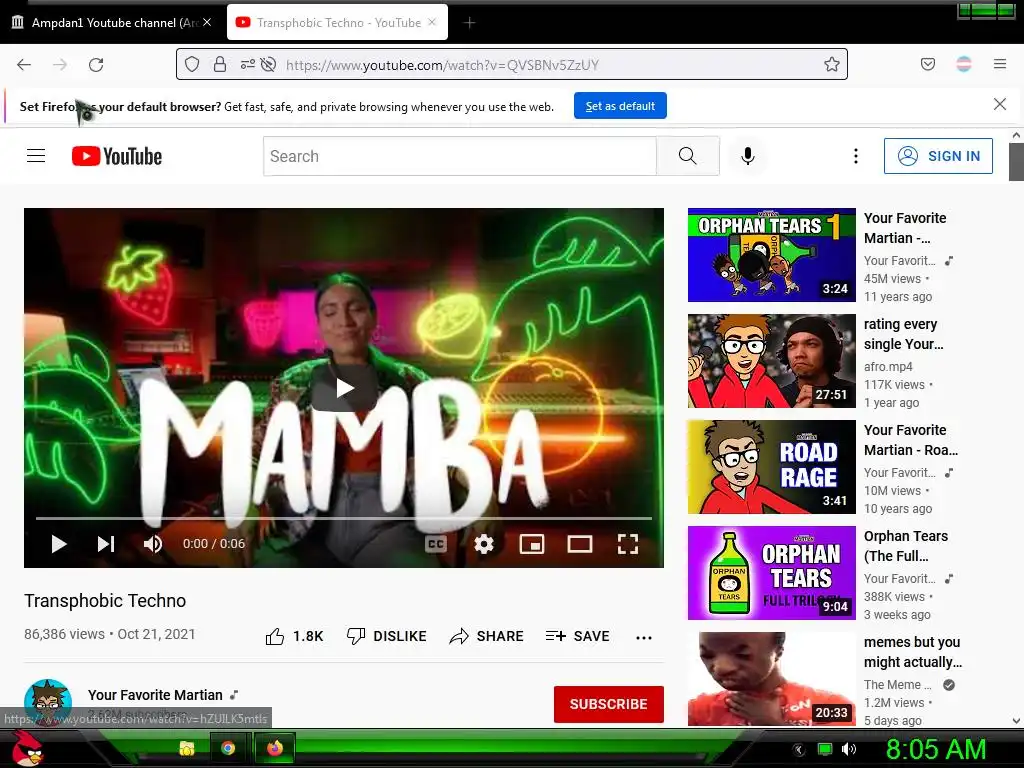Launch Chrome from taskbar
The height and width of the screenshot is (768, 1024).
tap(228, 748)
